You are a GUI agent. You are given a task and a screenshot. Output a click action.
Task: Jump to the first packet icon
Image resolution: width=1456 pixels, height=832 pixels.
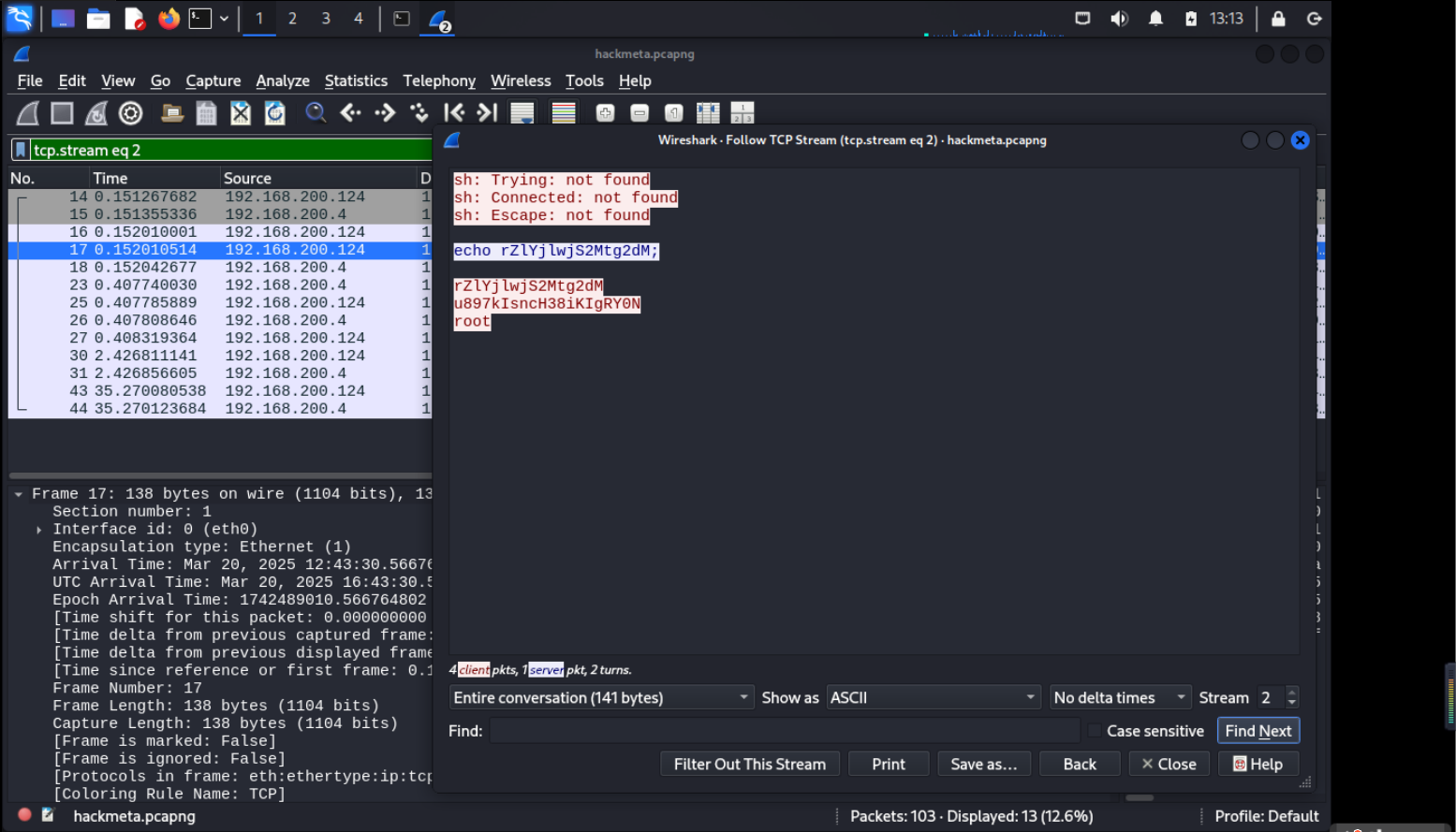454,113
